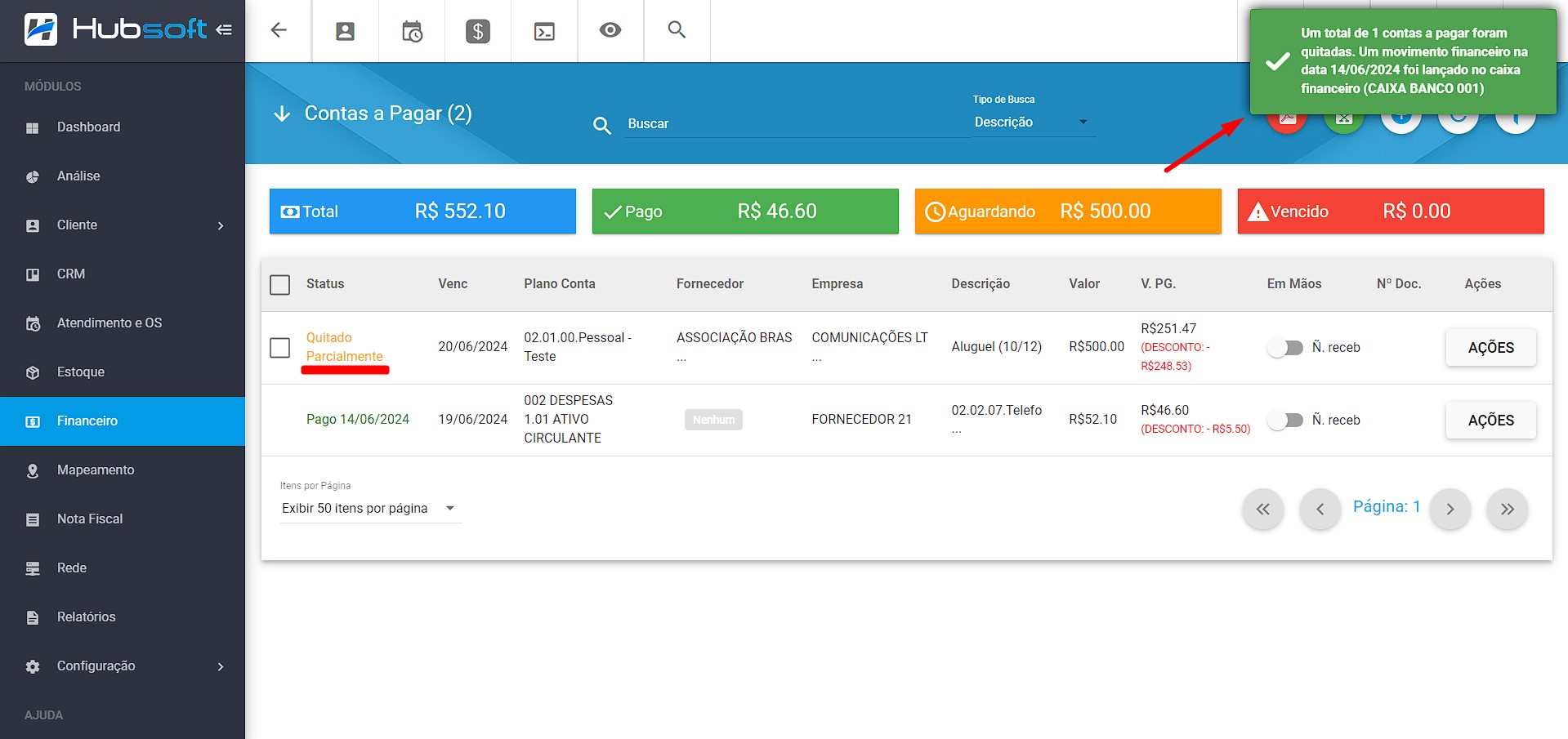1568x739 pixels.
Task: Open AÇÕES for the FORNECEDOR 21 row
Action: coord(1491,421)
